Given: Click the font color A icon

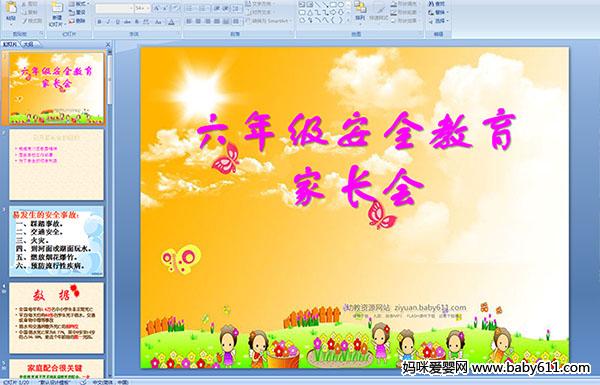Looking at the screenshot, I should [171, 22].
